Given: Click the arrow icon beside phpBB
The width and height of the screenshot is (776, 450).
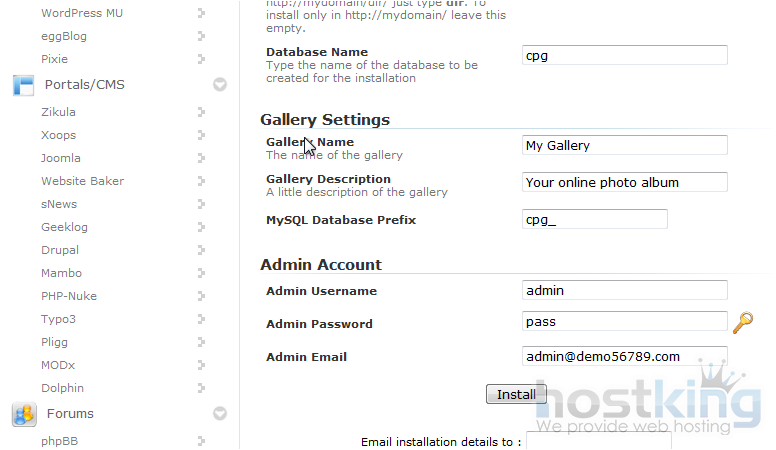Looking at the screenshot, I should click(201, 440).
